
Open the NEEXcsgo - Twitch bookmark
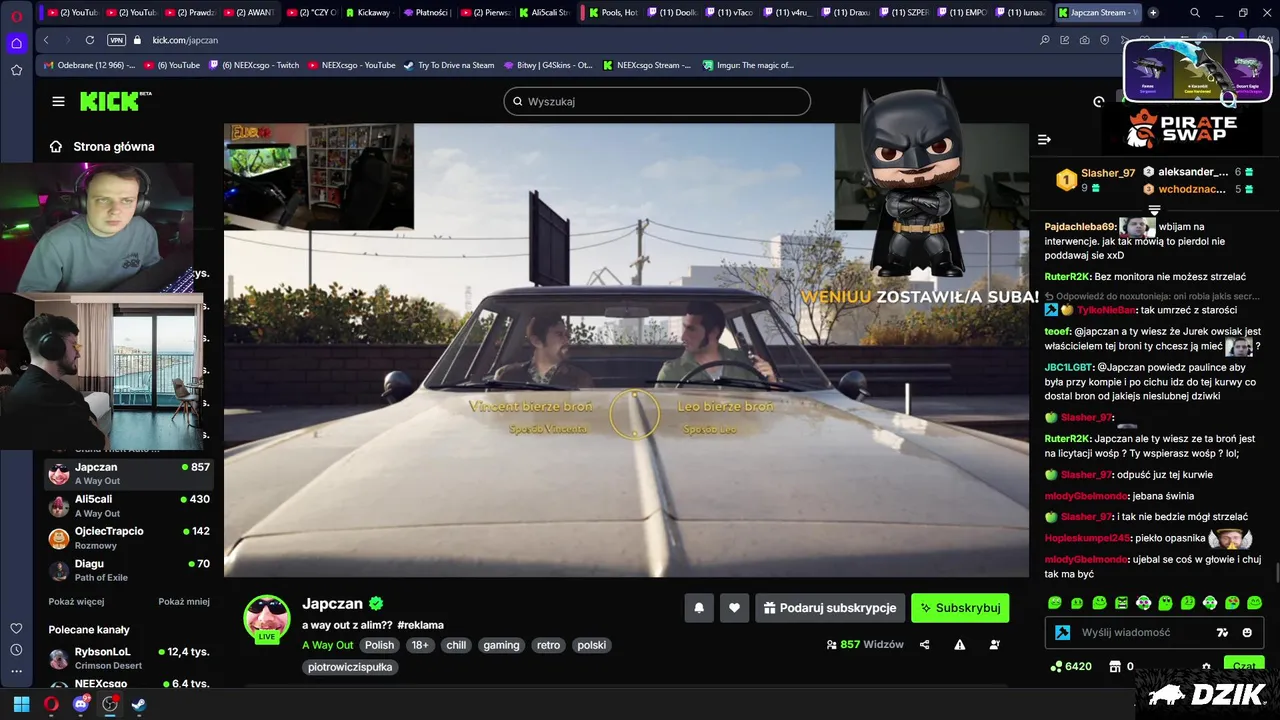coord(254,65)
